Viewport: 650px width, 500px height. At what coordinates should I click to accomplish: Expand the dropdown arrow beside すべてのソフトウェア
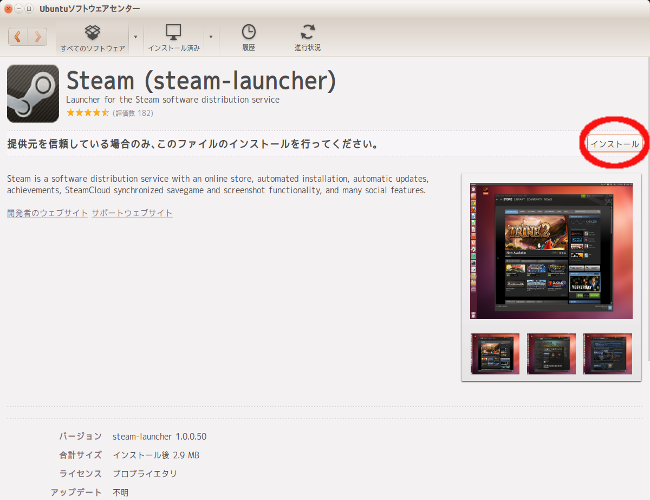[135, 37]
